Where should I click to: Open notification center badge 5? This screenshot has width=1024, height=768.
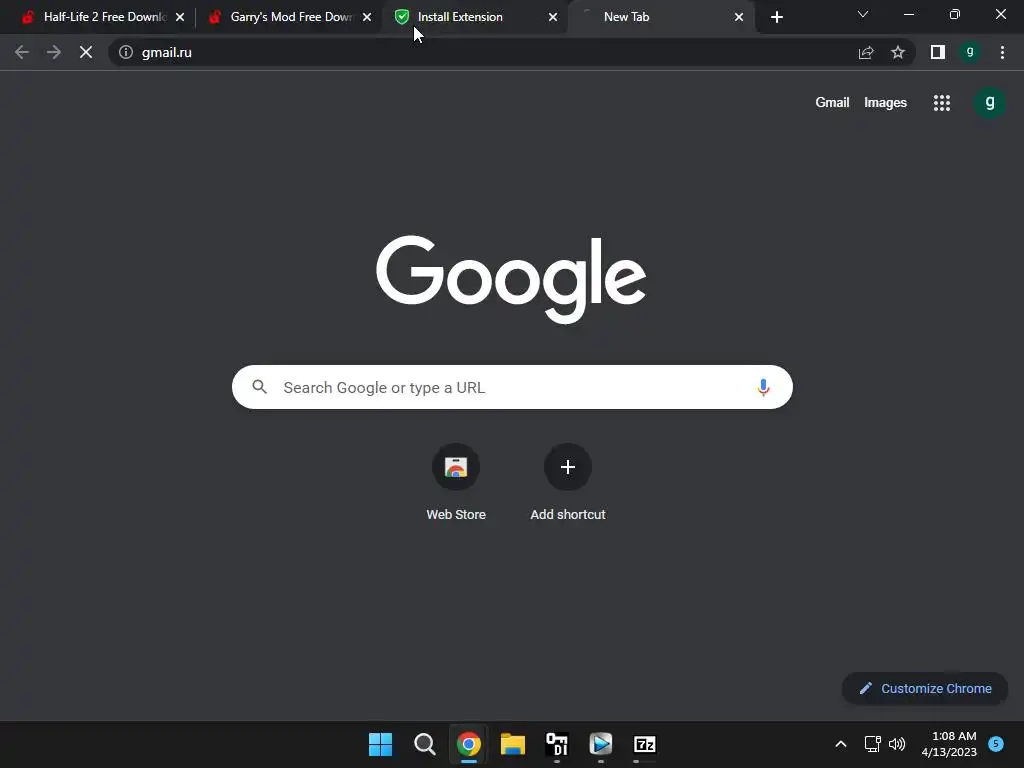(x=996, y=743)
